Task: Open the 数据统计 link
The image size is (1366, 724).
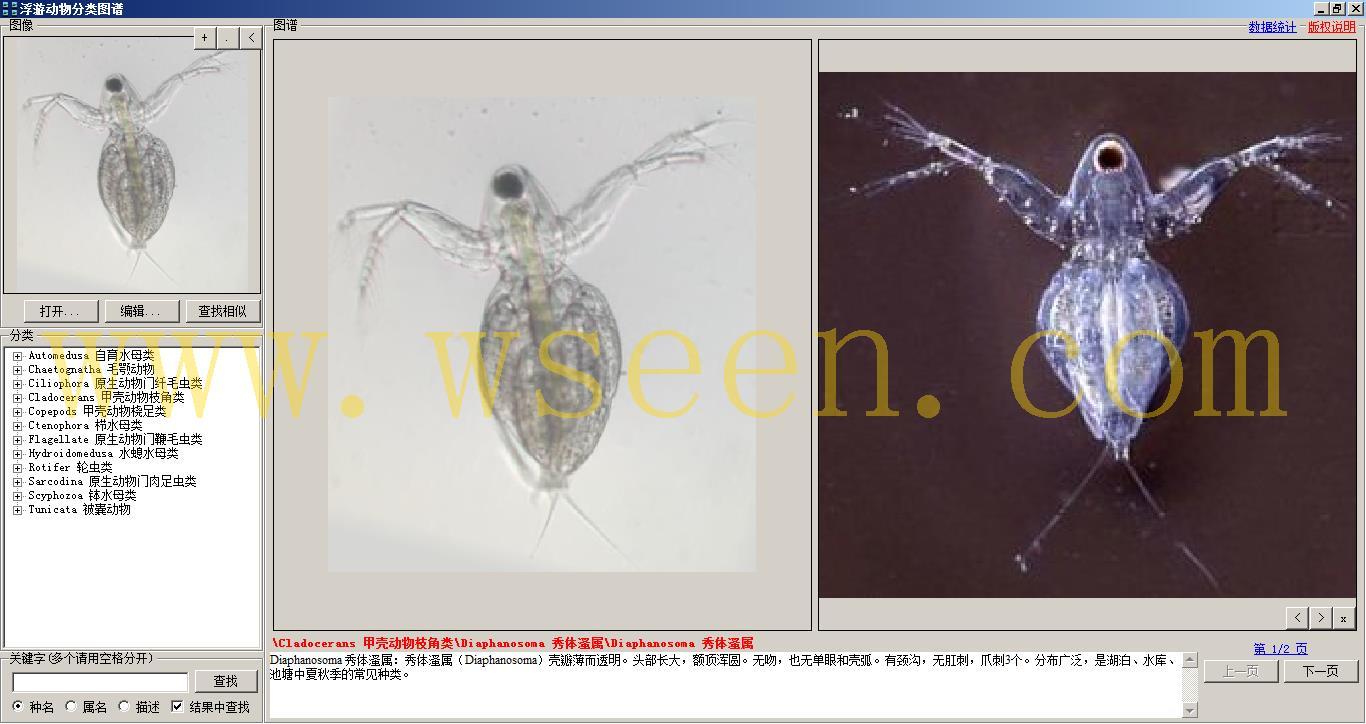Action: coord(1272,27)
